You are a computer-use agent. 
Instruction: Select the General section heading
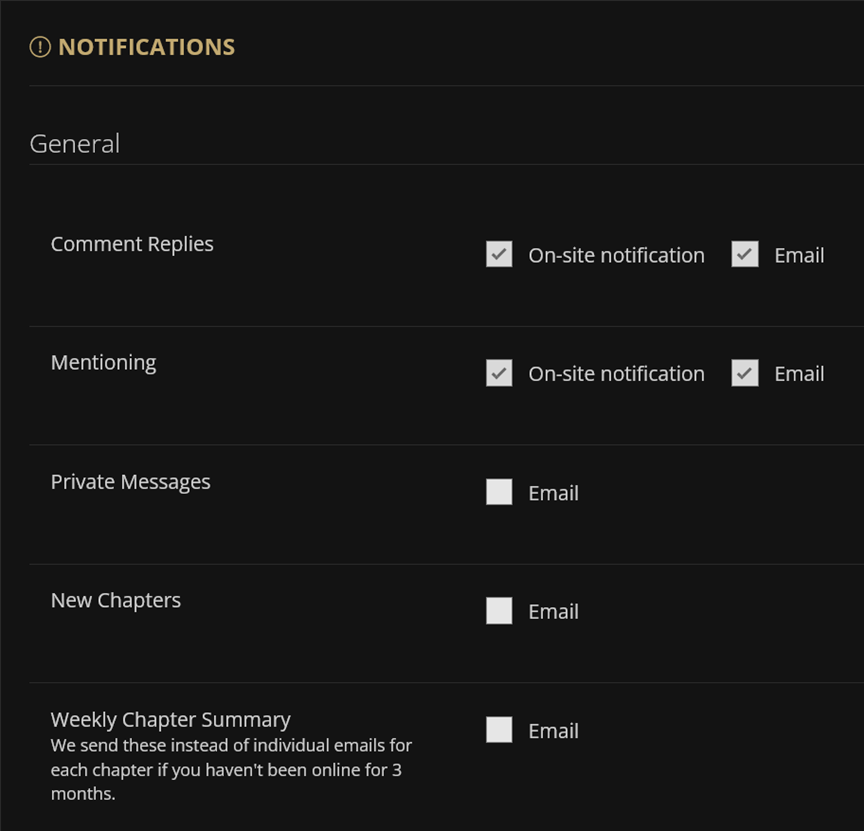pyautogui.click(x=75, y=144)
